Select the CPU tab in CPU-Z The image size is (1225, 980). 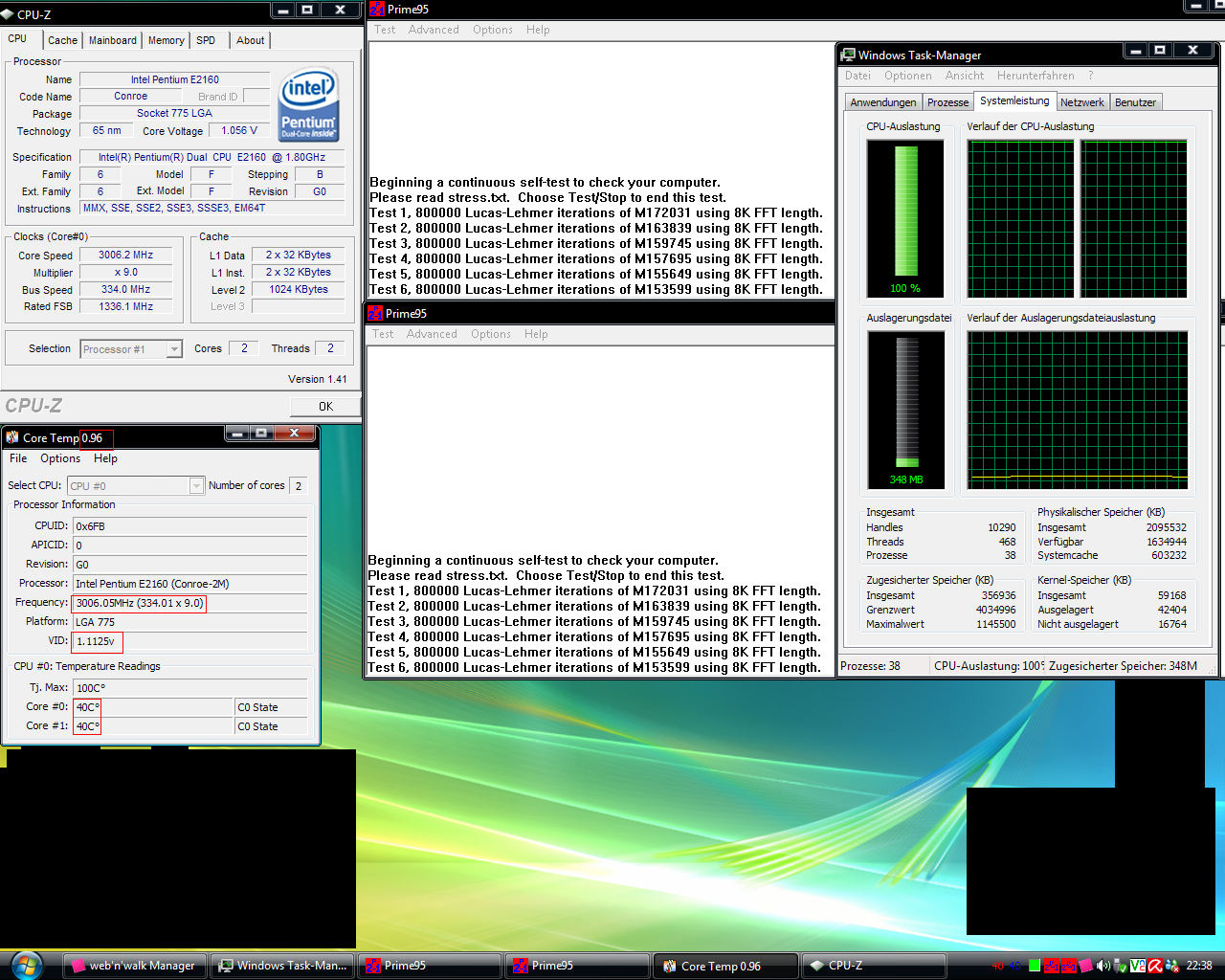[x=18, y=39]
